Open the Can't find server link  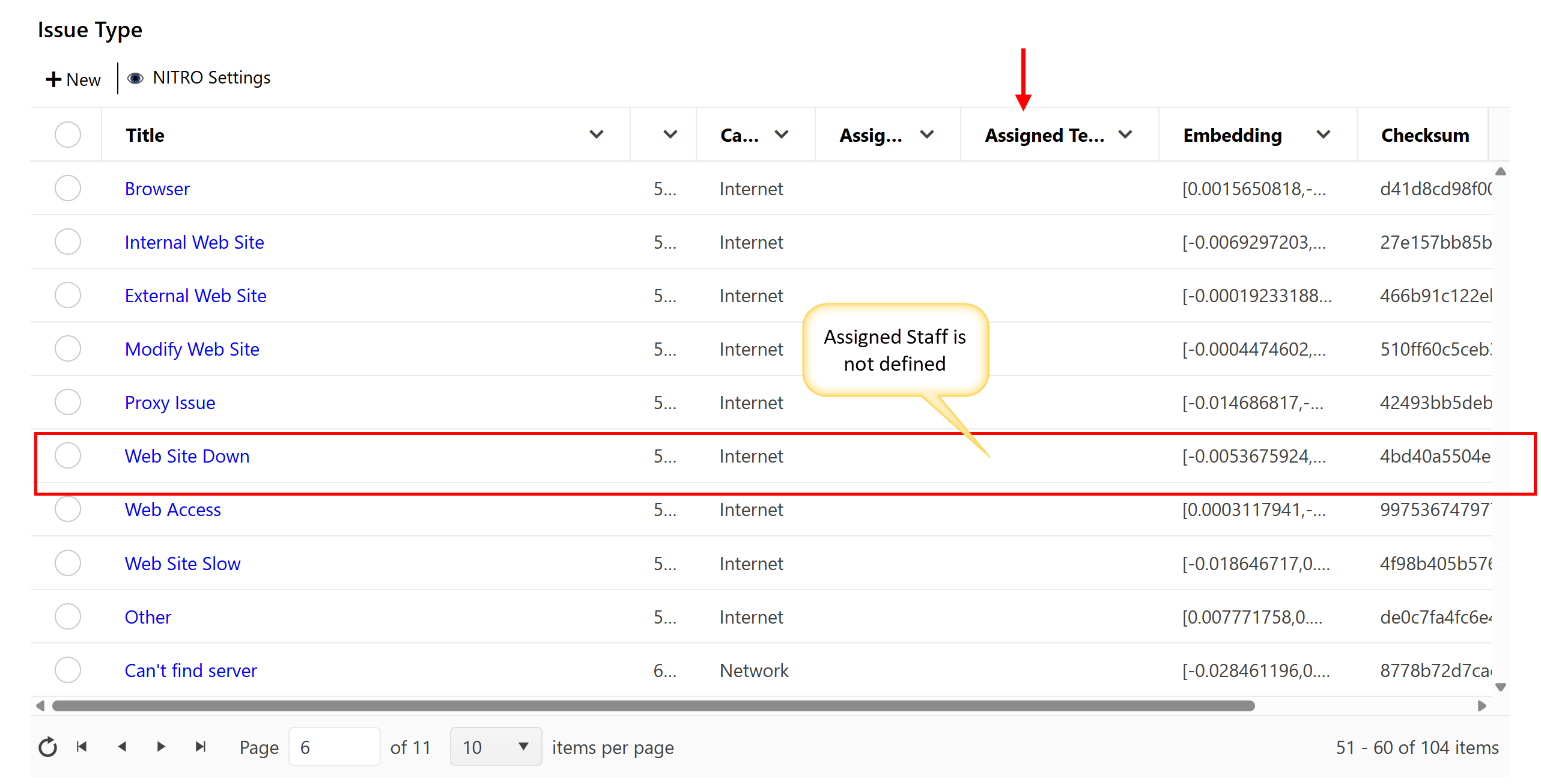coord(190,670)
